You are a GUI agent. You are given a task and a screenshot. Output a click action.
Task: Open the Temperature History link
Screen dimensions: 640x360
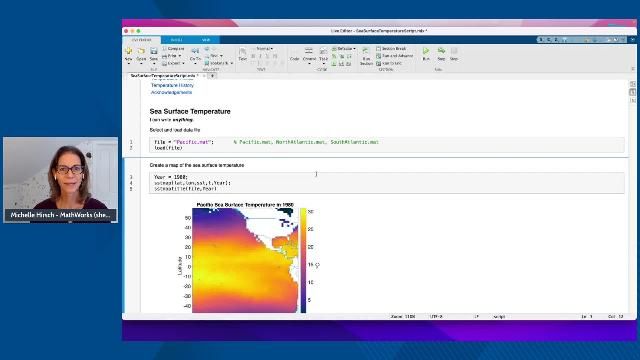coord(172,85)
